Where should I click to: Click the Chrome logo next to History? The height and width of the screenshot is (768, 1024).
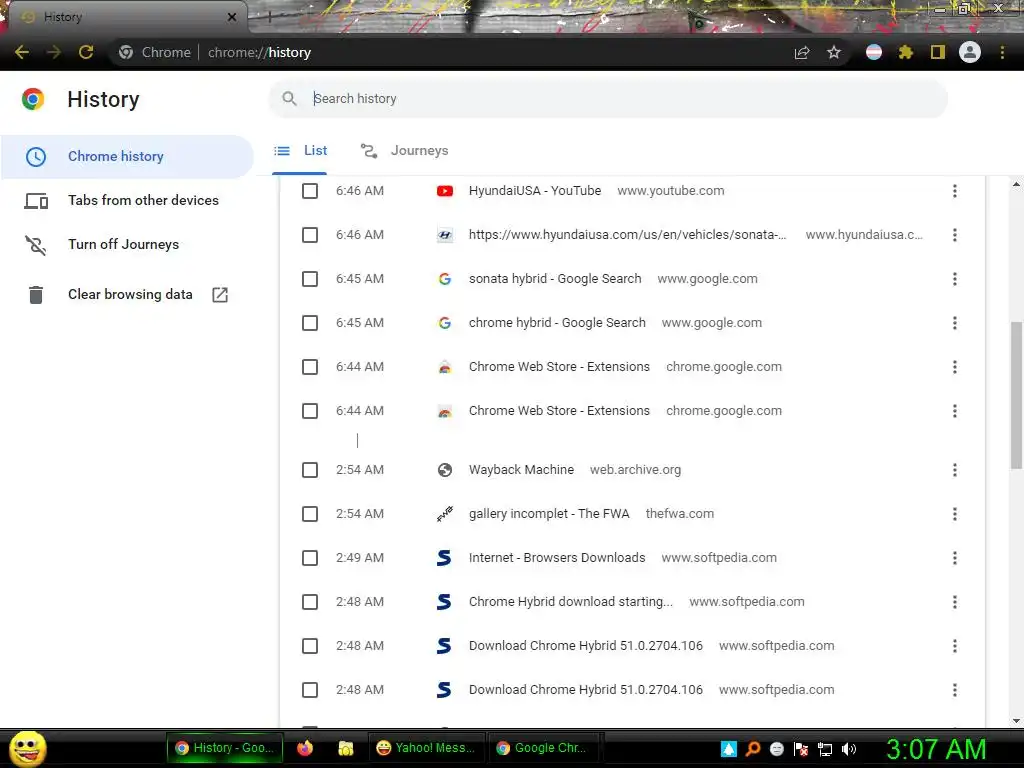(33, 99)
